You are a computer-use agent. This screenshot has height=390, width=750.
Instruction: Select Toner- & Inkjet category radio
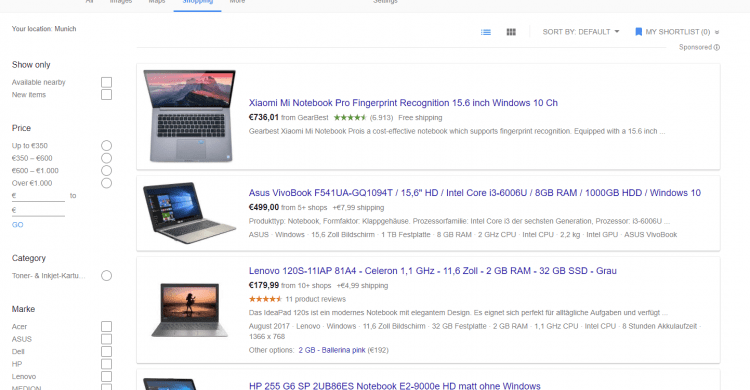106,276
